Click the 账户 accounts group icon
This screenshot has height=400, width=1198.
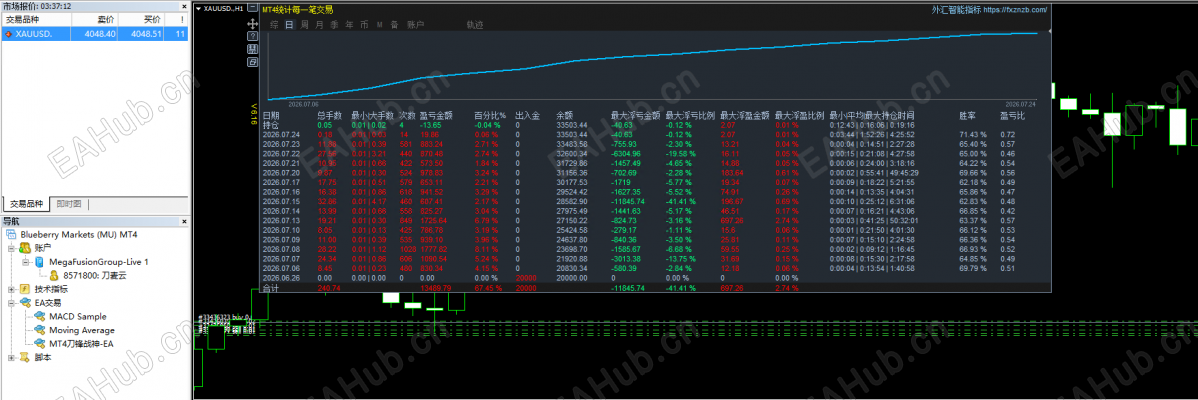[24, 247]
